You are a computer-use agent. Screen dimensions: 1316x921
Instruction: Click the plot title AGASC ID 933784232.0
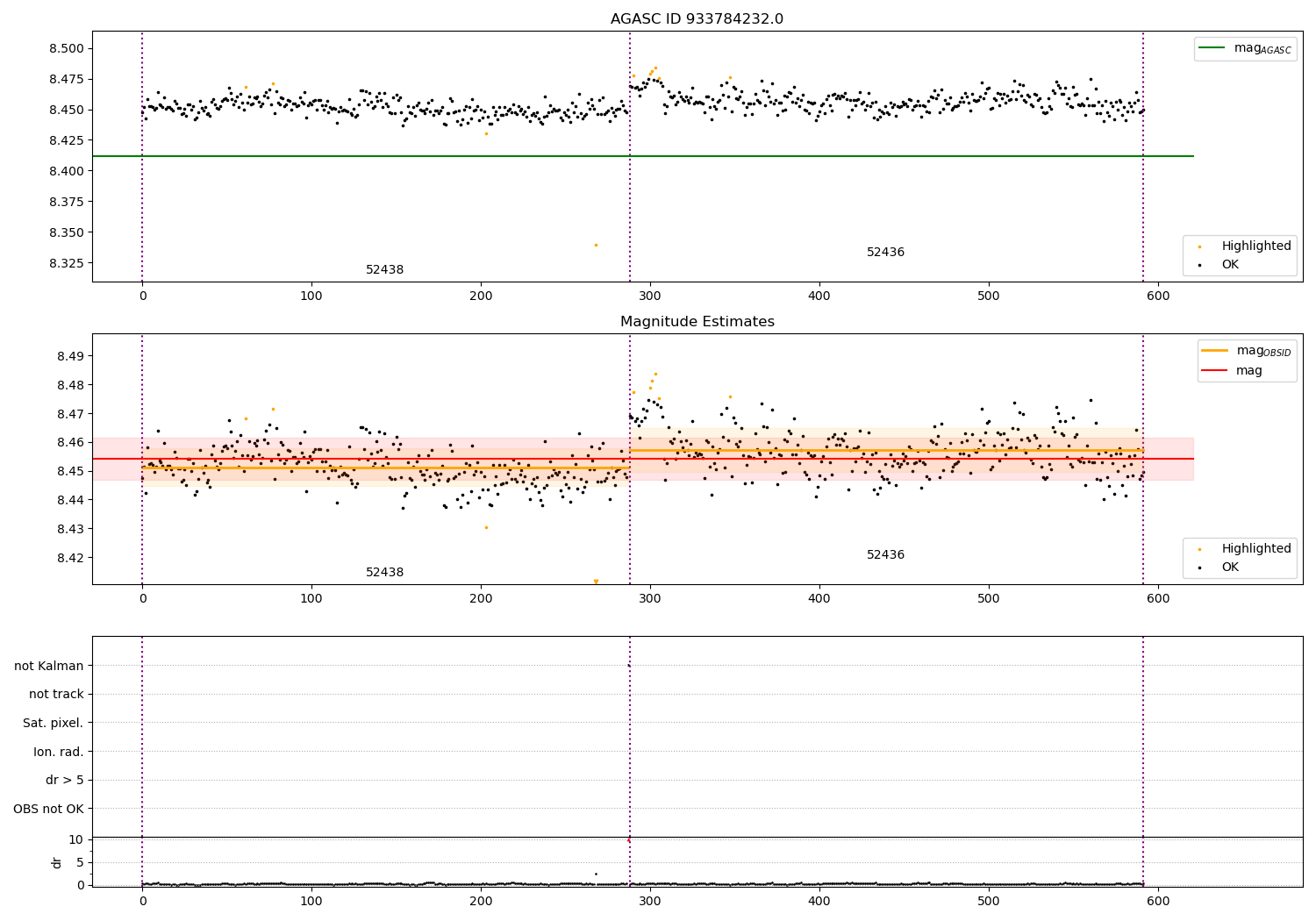pyautogui.click(x=697, y=19)
